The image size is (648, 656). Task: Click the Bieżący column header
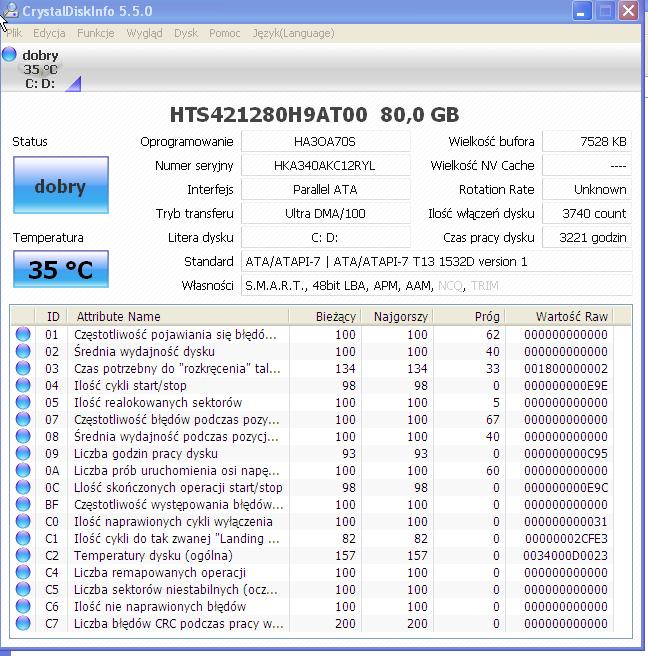tap(325, 316)
